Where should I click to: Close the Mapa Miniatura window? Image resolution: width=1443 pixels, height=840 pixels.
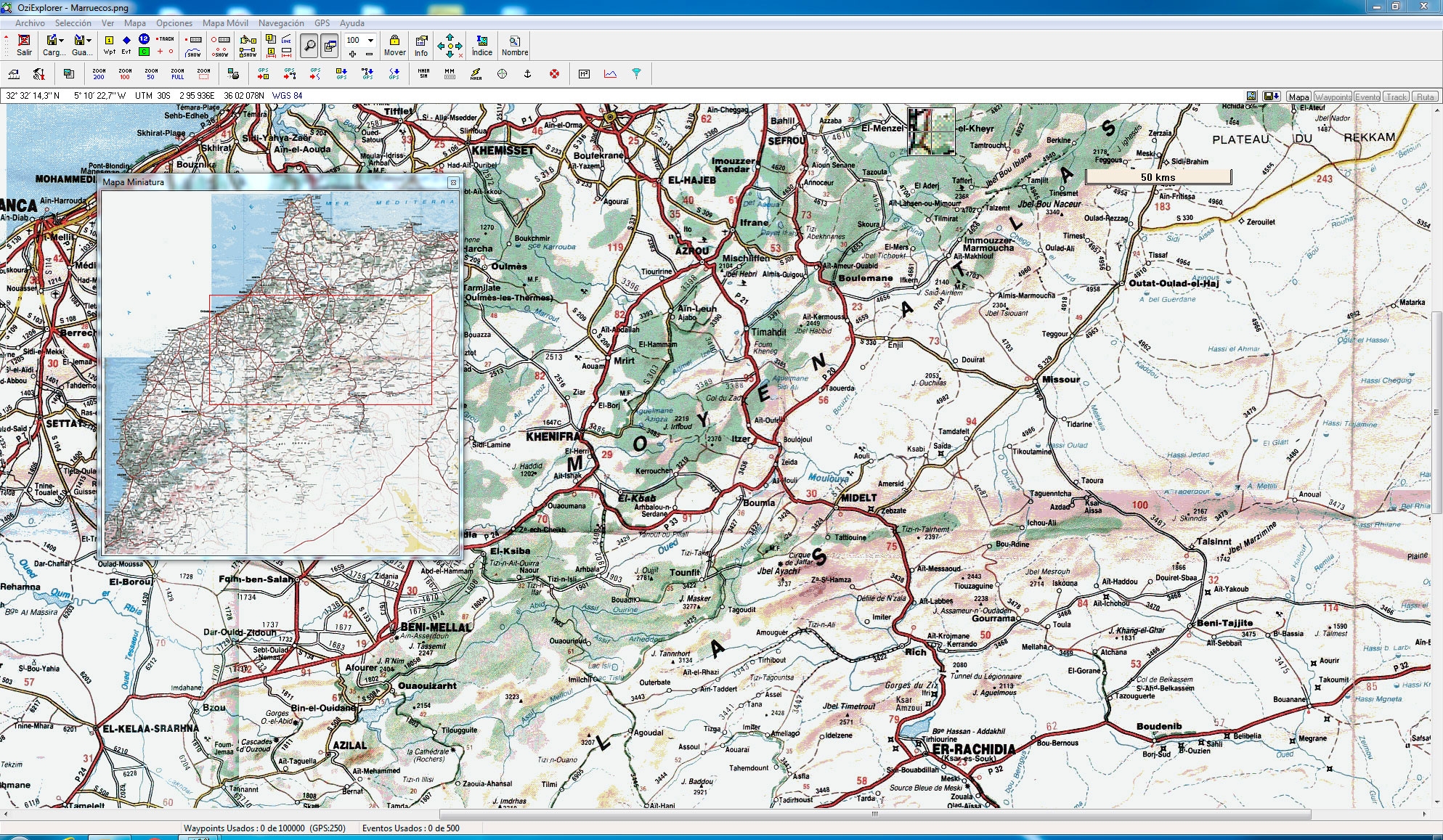pyautogui.click(x=453, y=182)
